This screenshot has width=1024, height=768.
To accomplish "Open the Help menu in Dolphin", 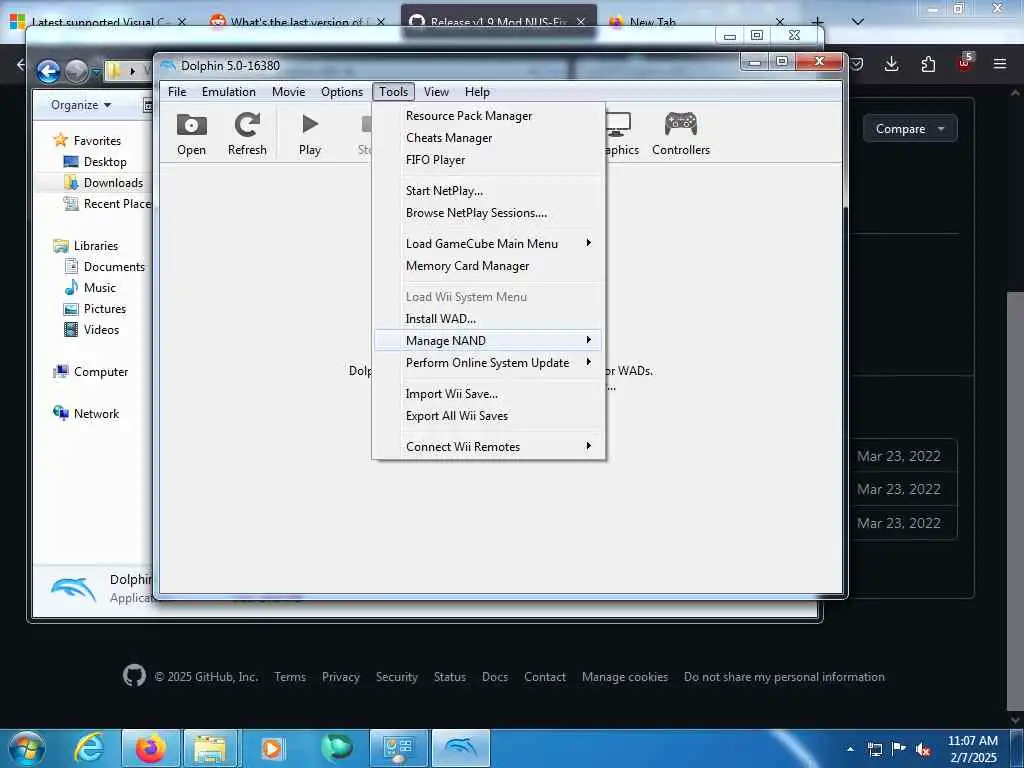I will (x=477, y=92).
